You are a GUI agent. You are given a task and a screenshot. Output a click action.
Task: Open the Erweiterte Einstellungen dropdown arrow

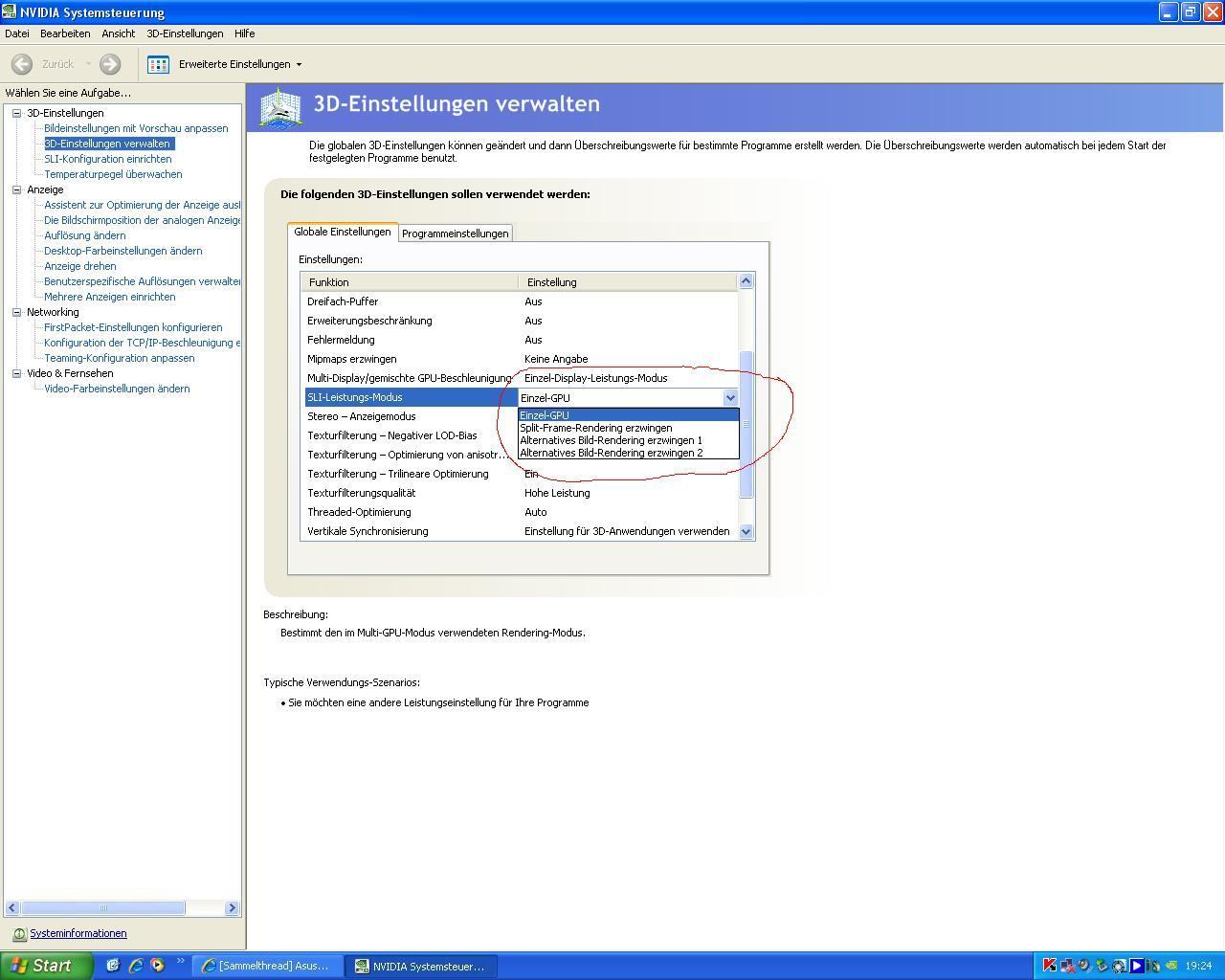[299, 65]
